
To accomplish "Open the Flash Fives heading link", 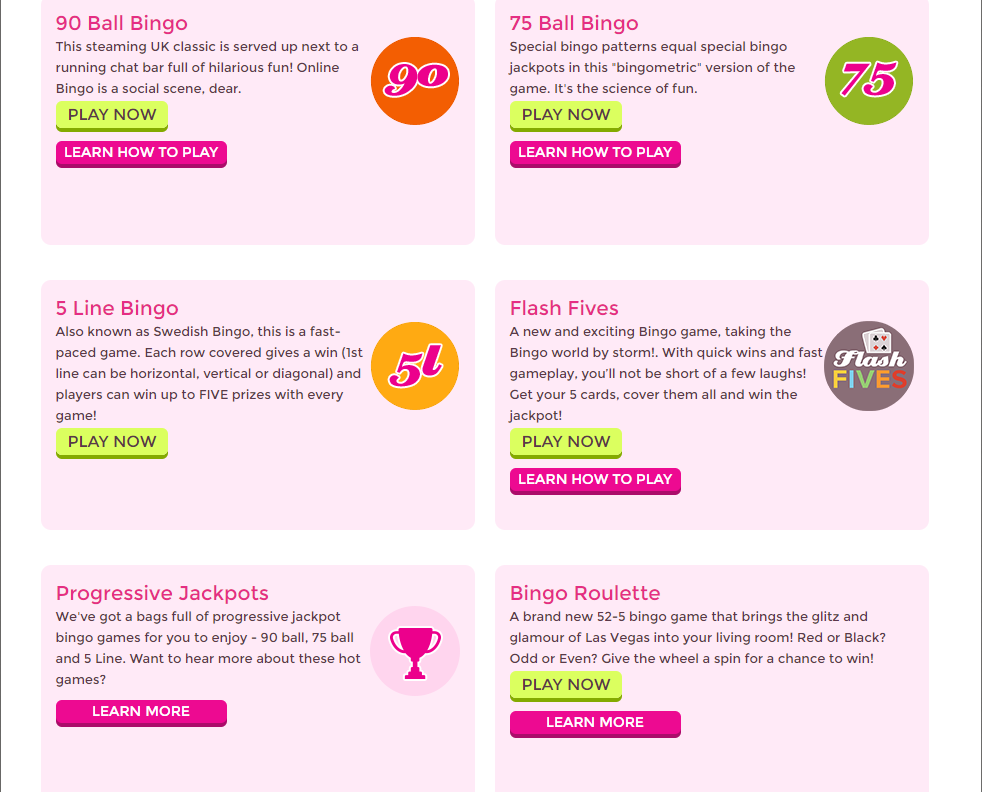I will click(x=565, y=308).
